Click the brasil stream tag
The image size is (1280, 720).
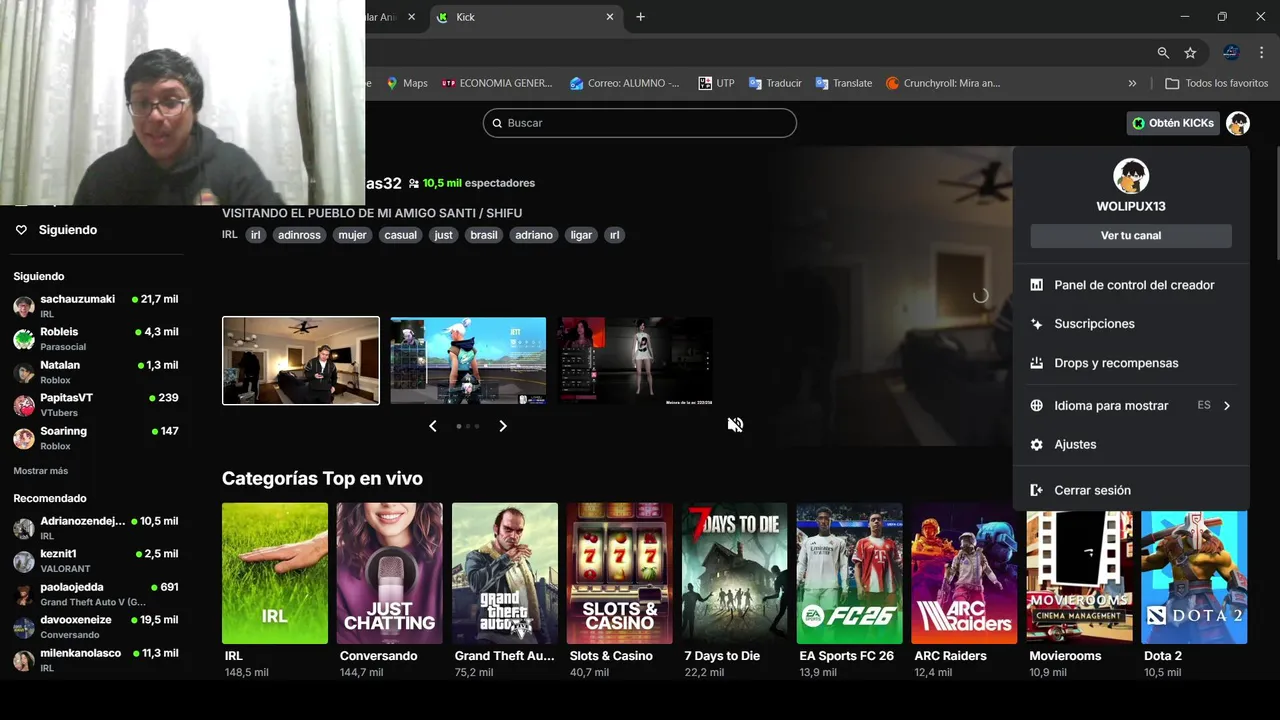coord(484,235)
